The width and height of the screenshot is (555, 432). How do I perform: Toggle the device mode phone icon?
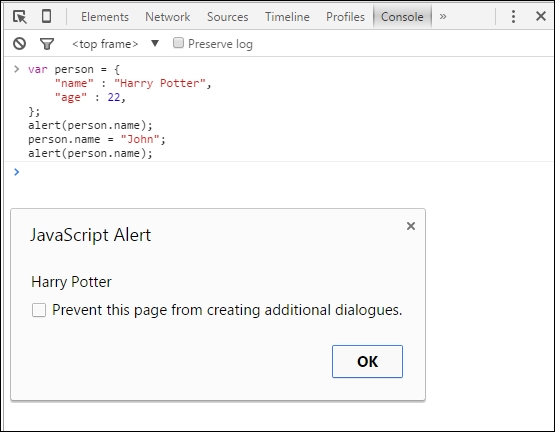[x=46, y=16]
